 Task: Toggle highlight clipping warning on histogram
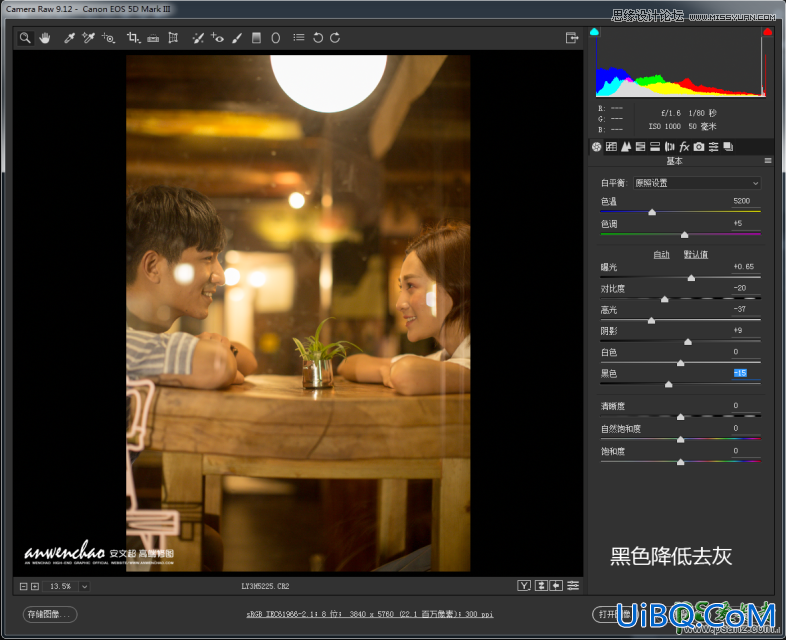pyautogui.click(x=767, y=32)
